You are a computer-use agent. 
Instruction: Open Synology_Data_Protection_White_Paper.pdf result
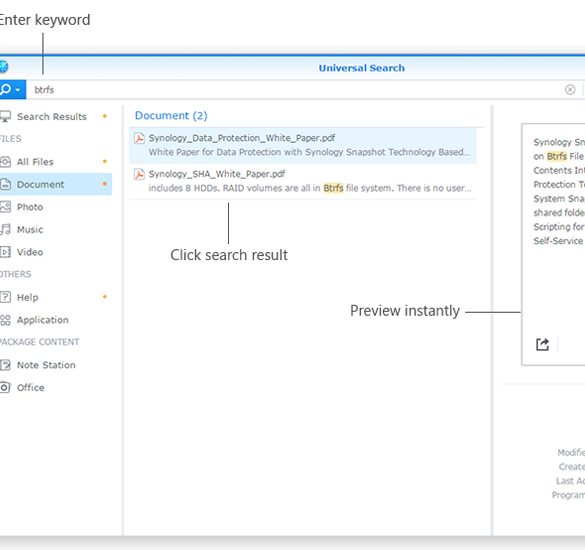point(303,145)
